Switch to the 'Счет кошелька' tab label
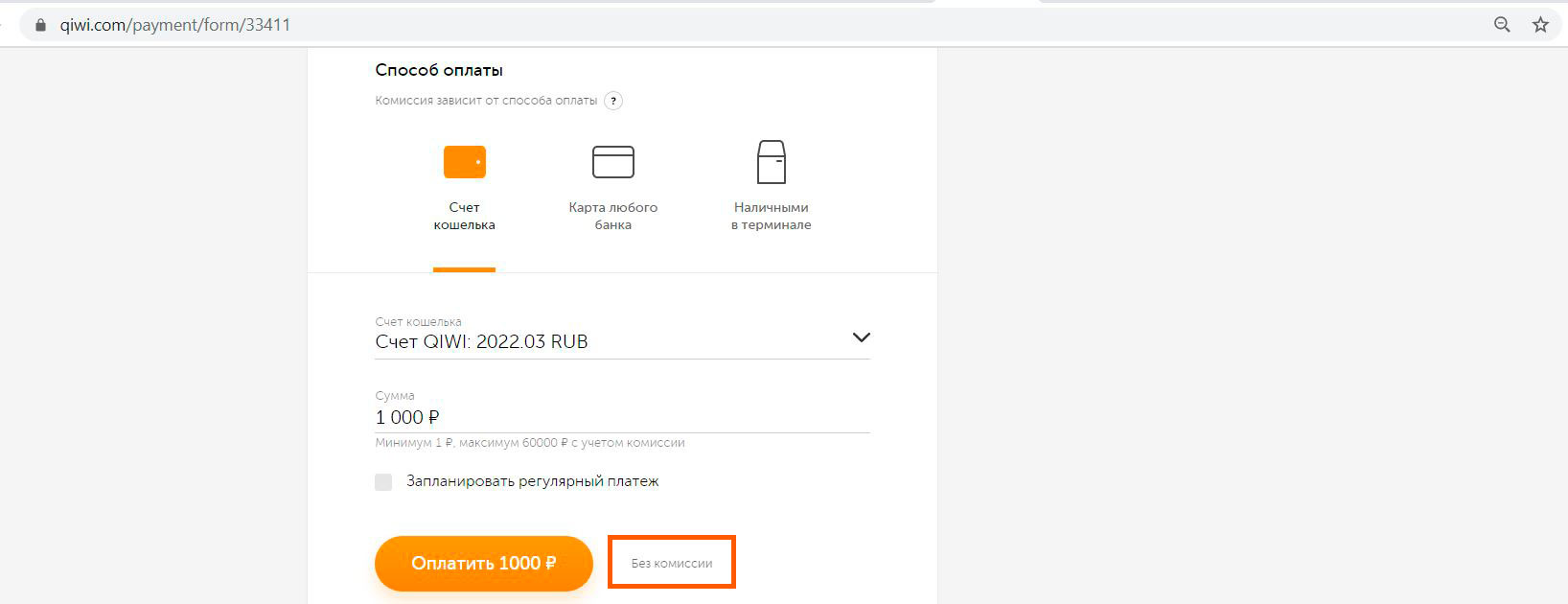Screen dimensions: 1568x604 (465, 216)
